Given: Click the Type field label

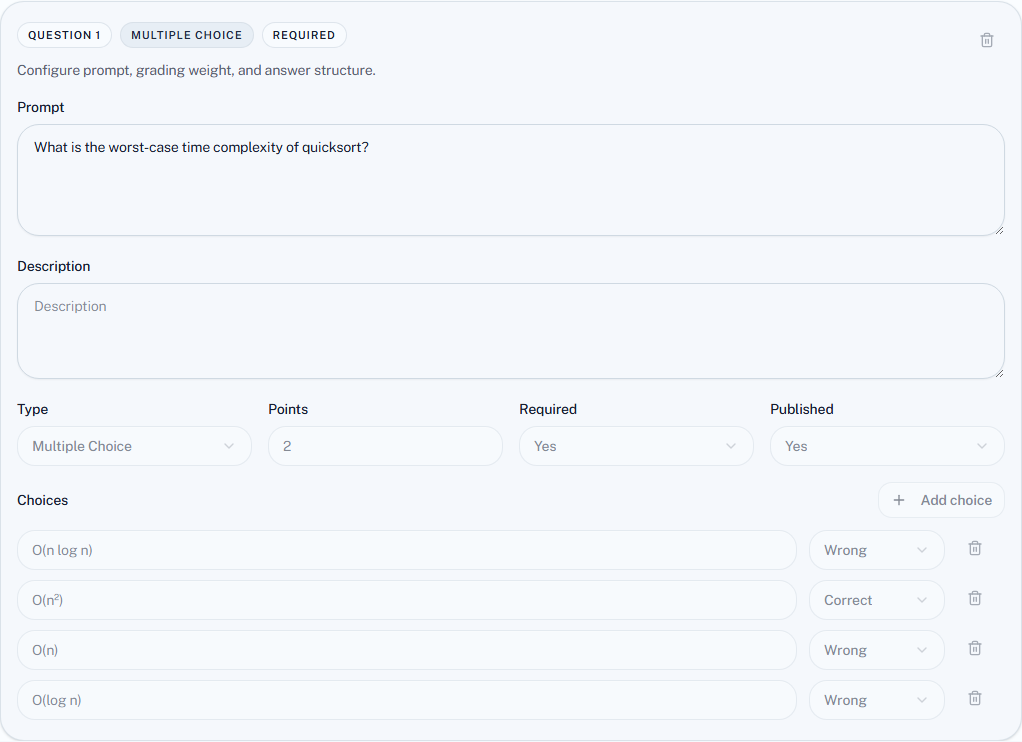Looking at the screenshot, I should 33,409.
